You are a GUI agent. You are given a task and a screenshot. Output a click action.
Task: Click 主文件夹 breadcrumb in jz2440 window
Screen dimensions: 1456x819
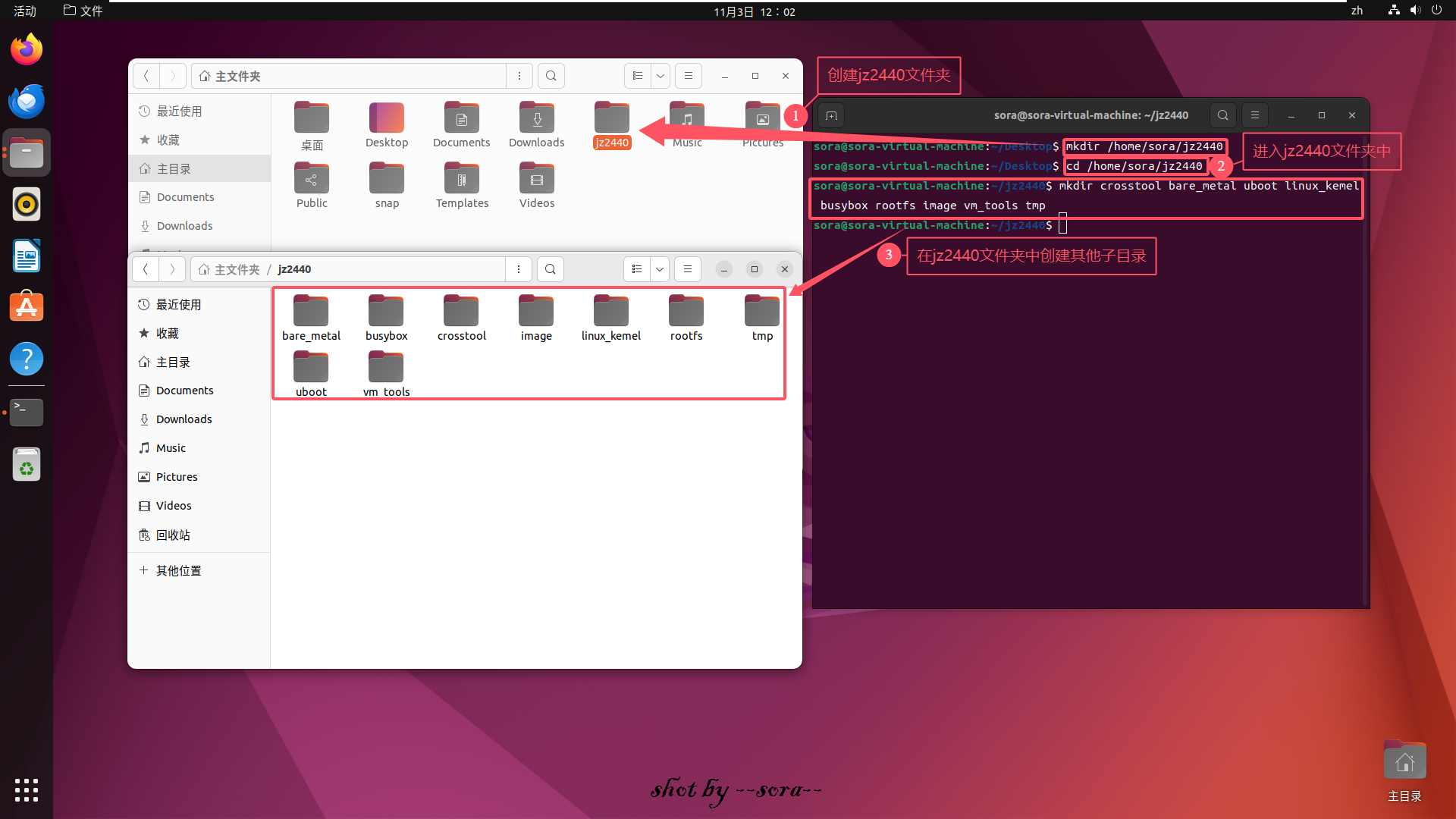tap(230, 269)
